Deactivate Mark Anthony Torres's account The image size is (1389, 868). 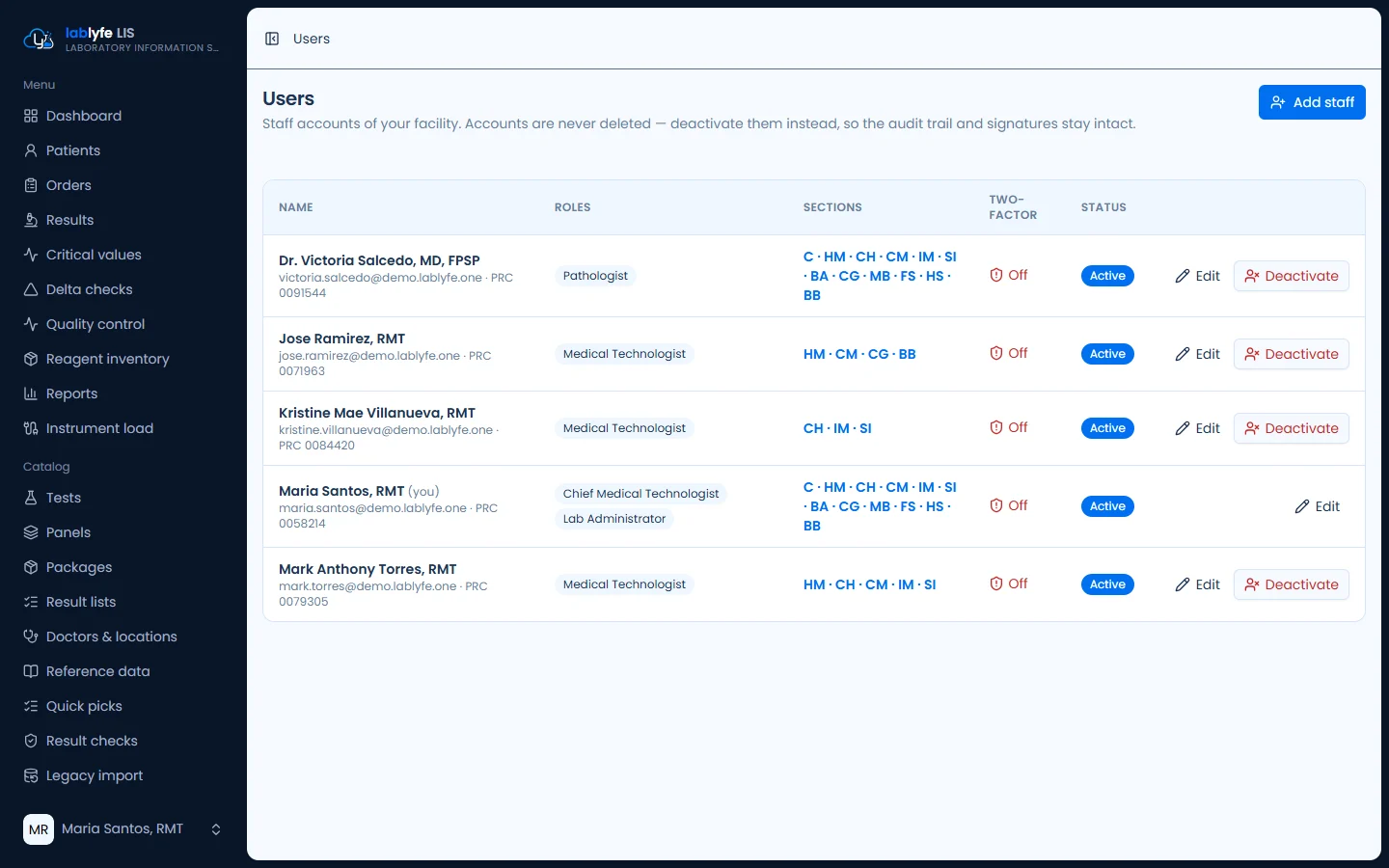point(1292,584)
